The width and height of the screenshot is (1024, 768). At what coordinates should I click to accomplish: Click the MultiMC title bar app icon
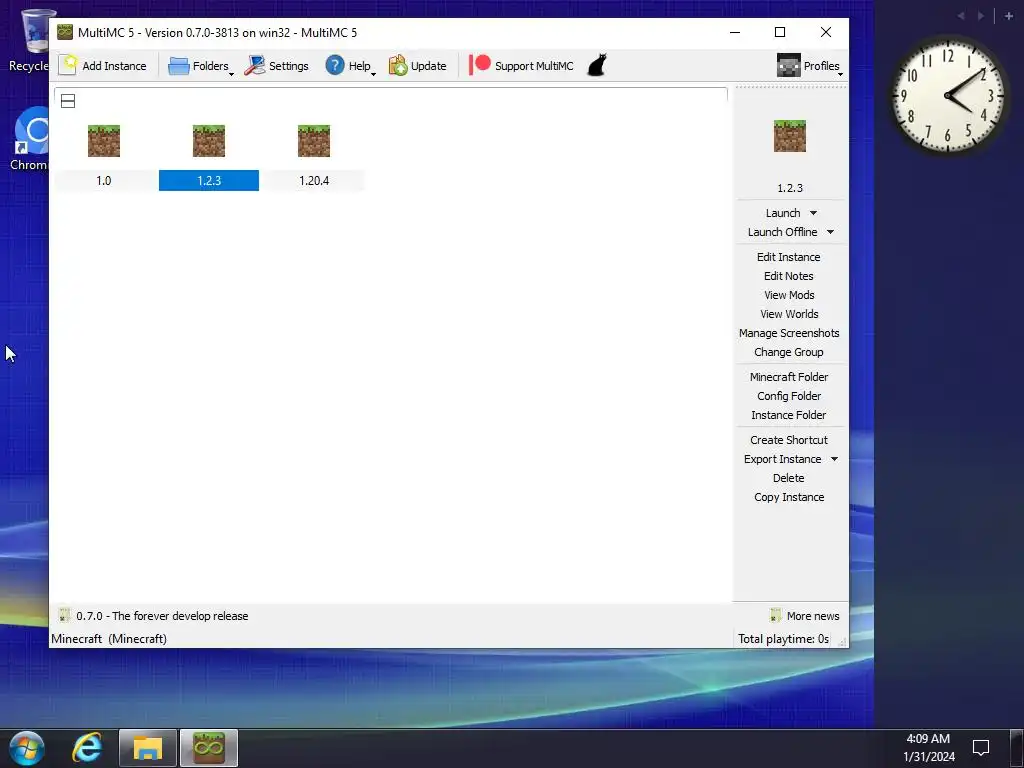tap(65, 32)
